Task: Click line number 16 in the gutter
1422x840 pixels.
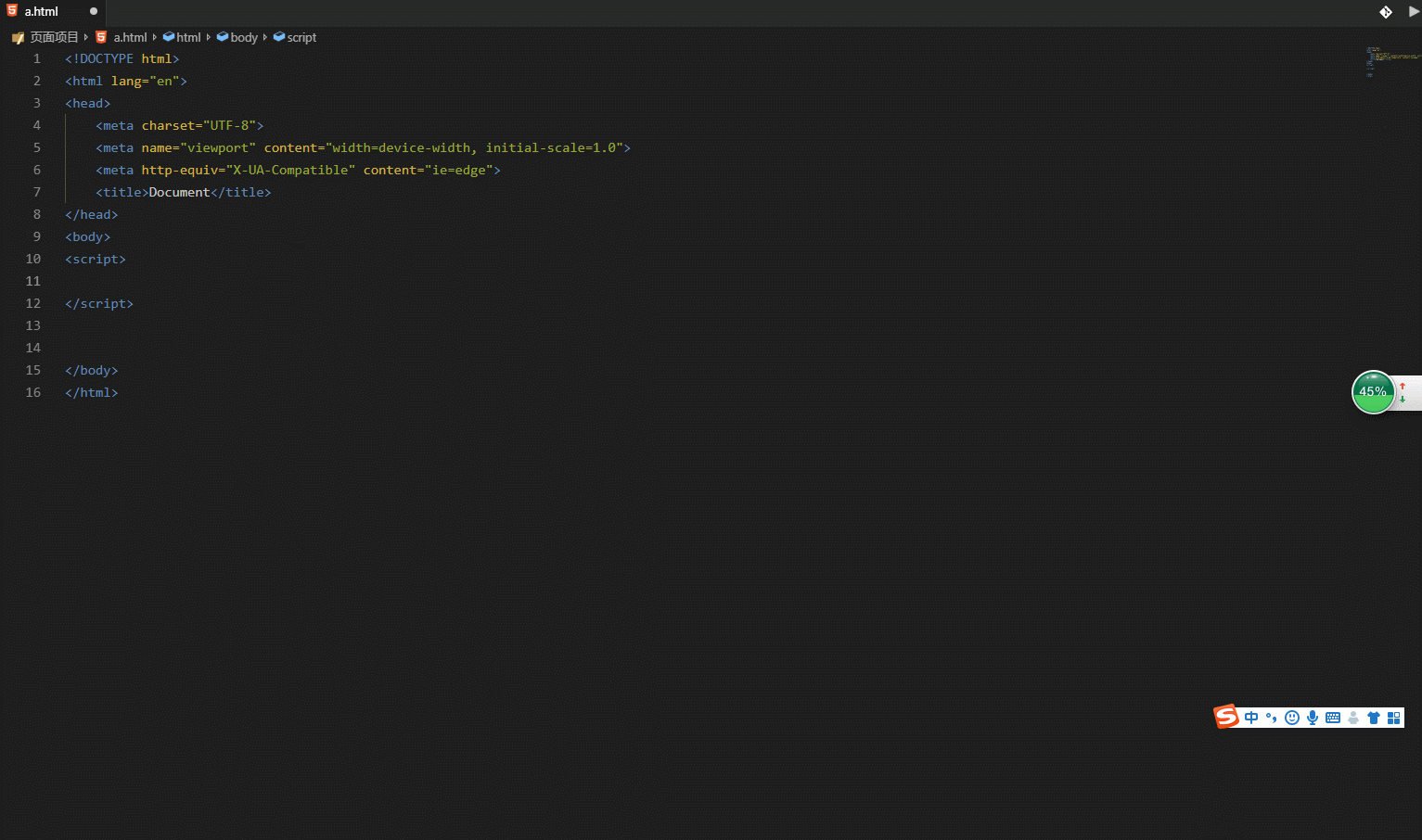Action: [x=33, y=392]
